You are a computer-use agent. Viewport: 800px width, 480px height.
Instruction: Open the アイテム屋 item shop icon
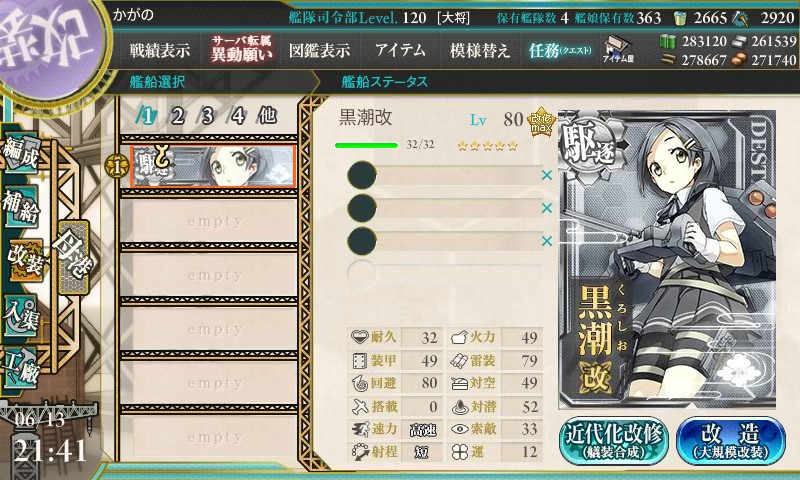point(618,49)
